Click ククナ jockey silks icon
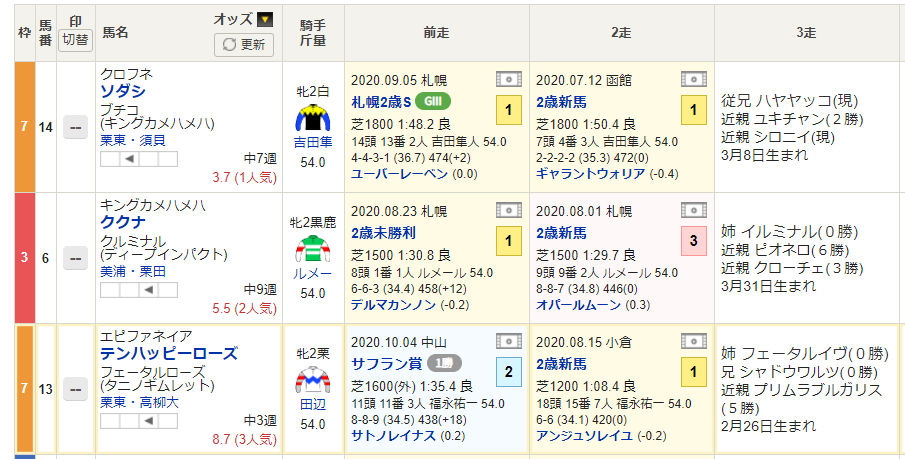The width and height of the screenshot is (905, 459). tap(312, 248)
